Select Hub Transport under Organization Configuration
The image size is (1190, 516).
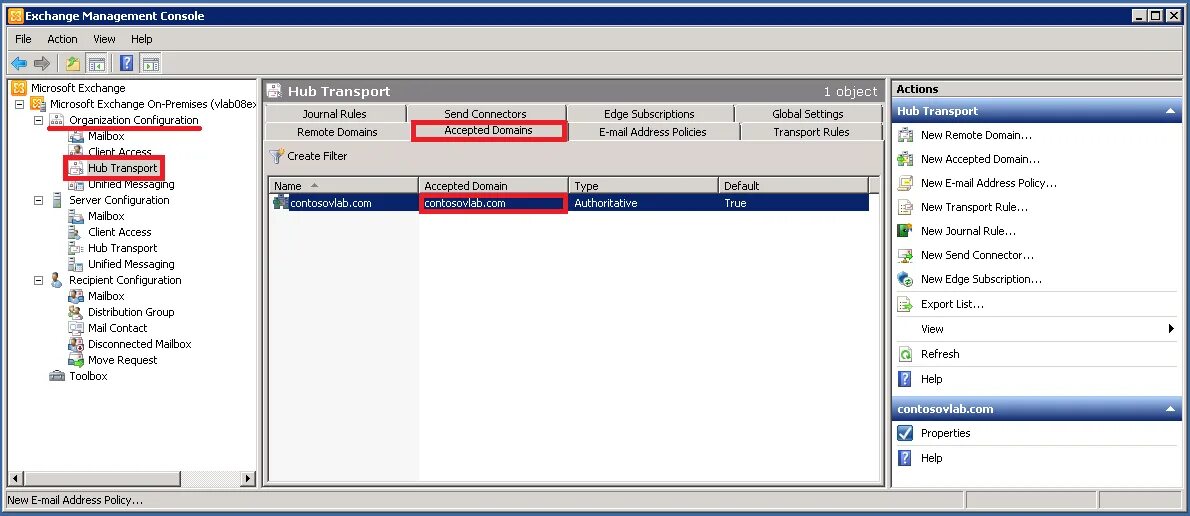122,168
